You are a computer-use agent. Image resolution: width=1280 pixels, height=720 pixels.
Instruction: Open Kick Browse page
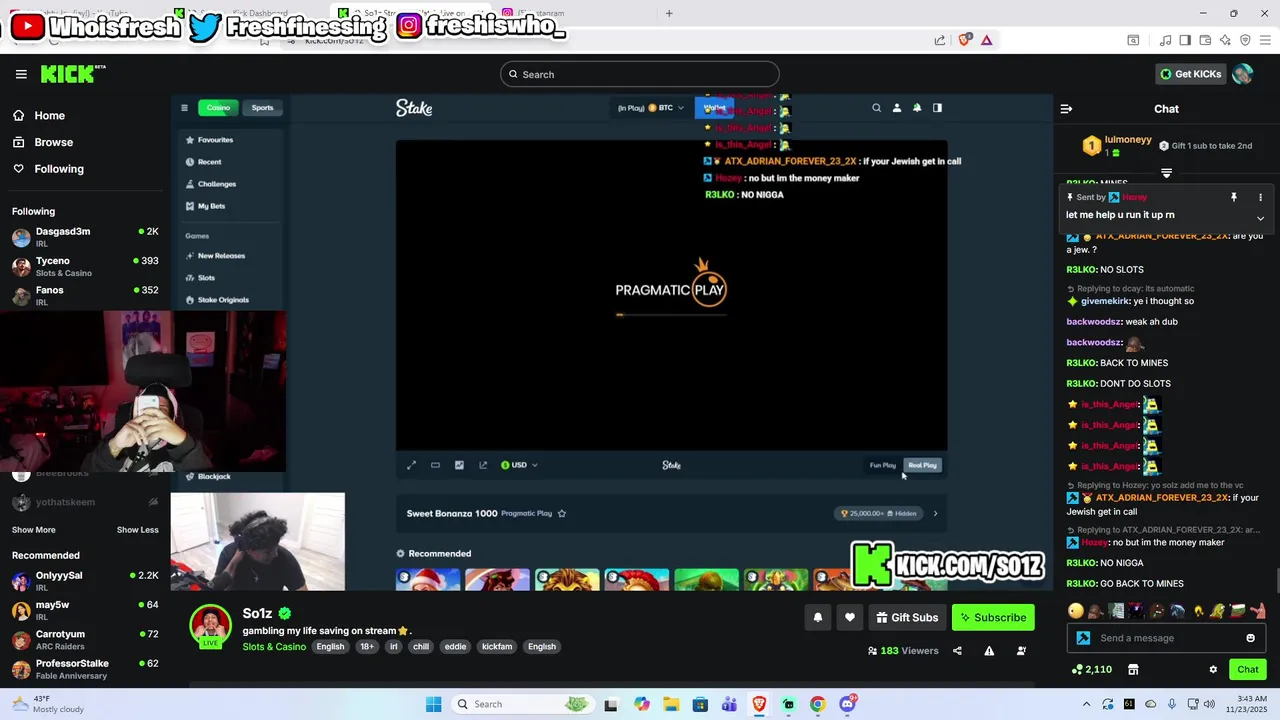click(53, 142)
